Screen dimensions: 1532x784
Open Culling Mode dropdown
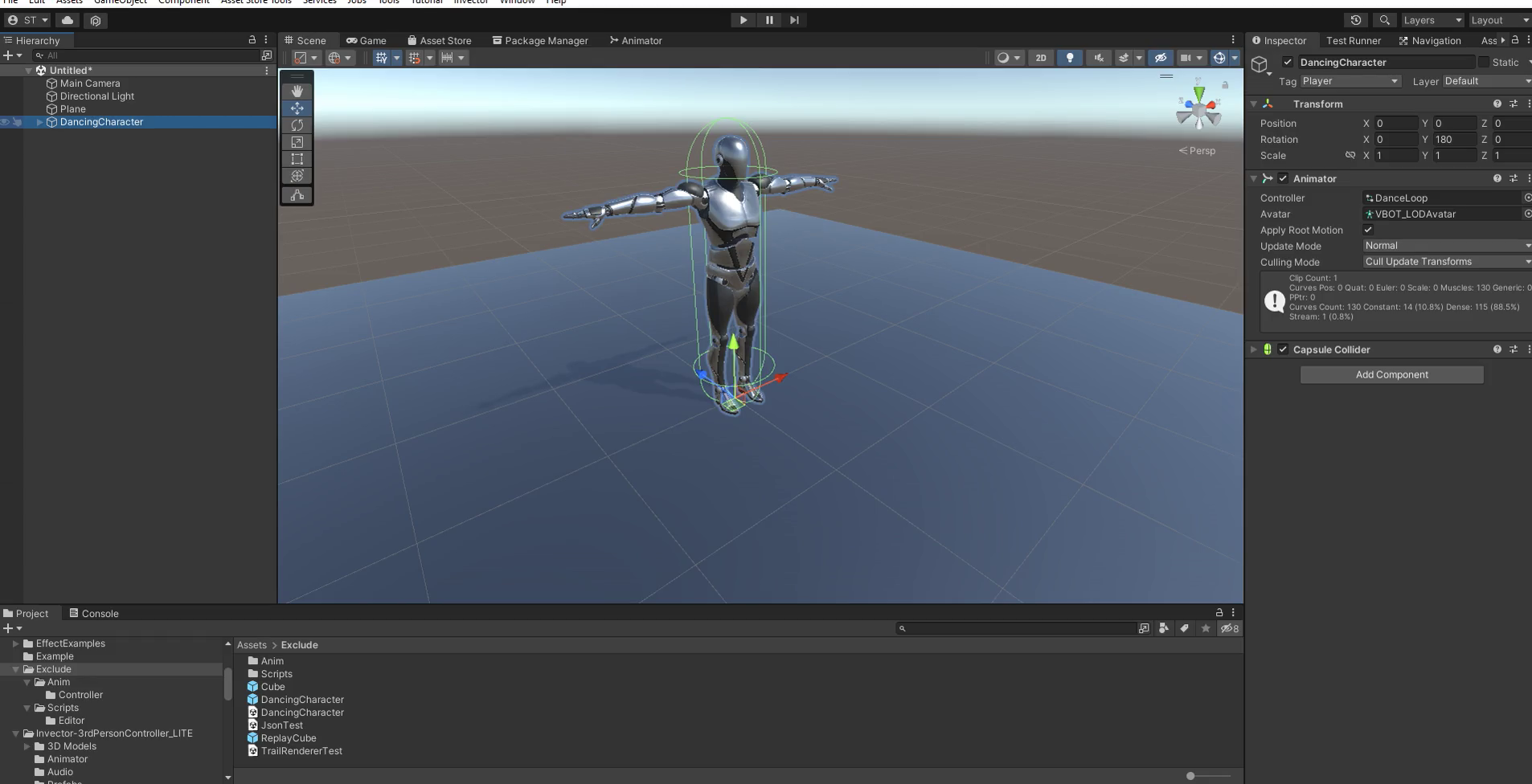tap(1447, 262)
